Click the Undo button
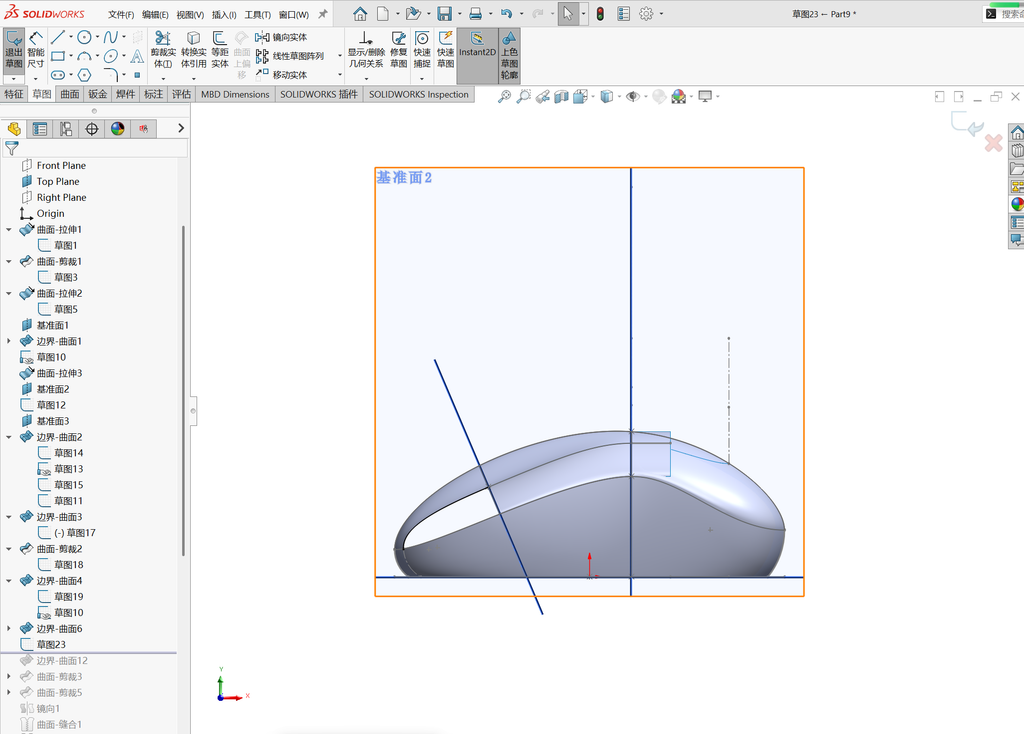1024x734 pixels. (506, 14)
